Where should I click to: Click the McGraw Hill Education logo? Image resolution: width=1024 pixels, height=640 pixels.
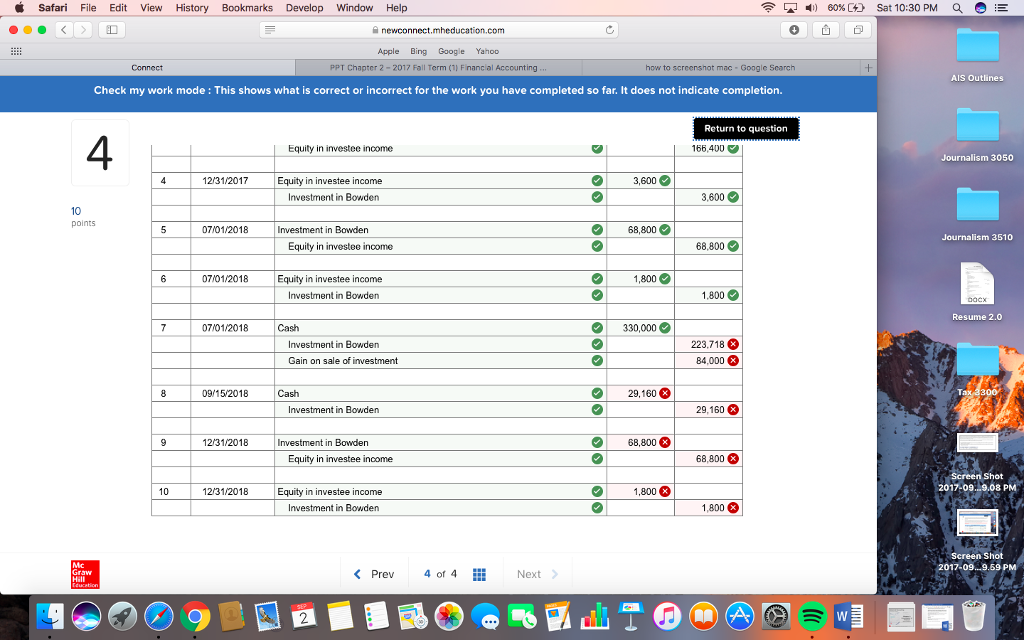coord(85,575)
